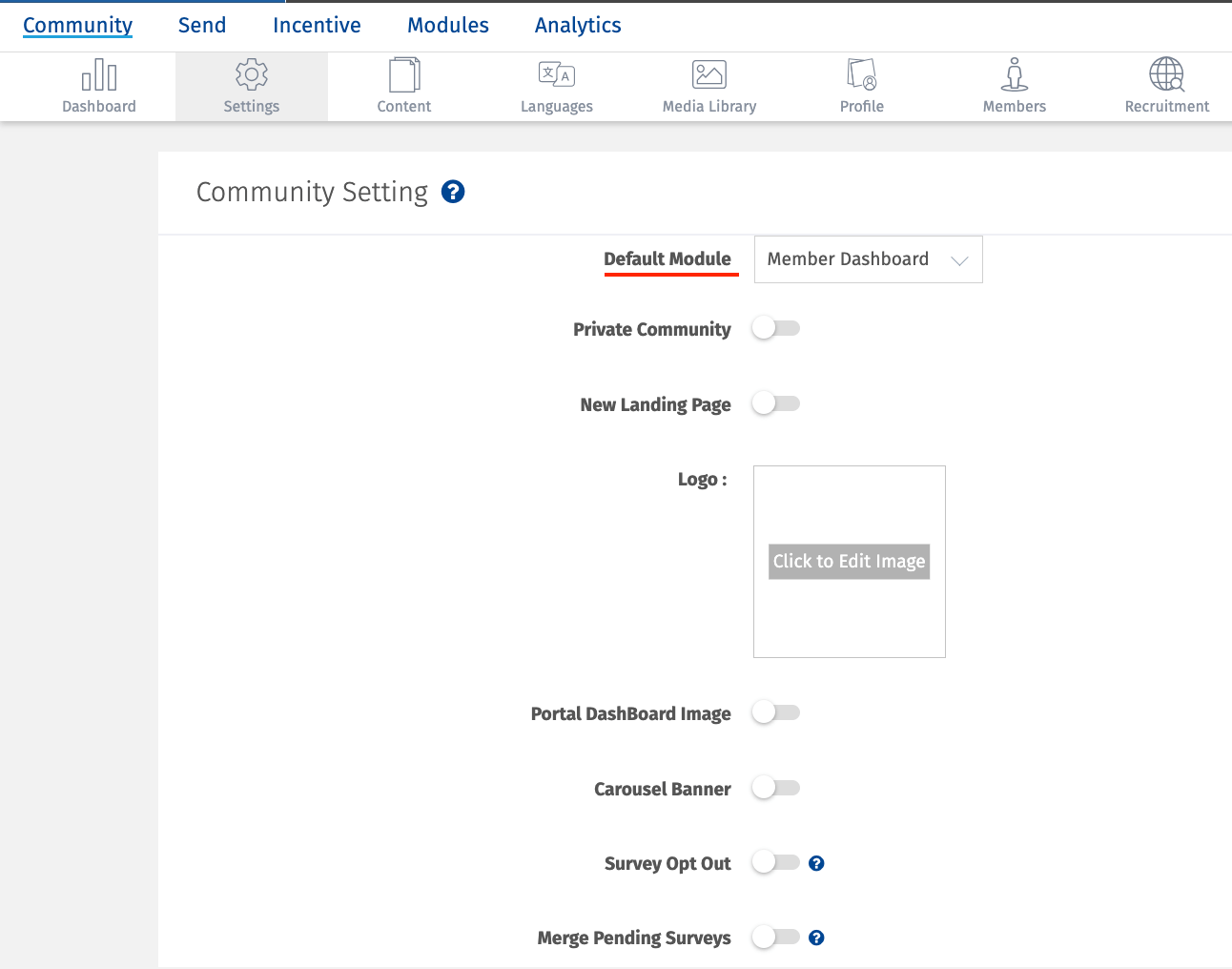1232x969 pixels.
Task: Select the Settings gear icon
Action: click(x=251, y=84)
